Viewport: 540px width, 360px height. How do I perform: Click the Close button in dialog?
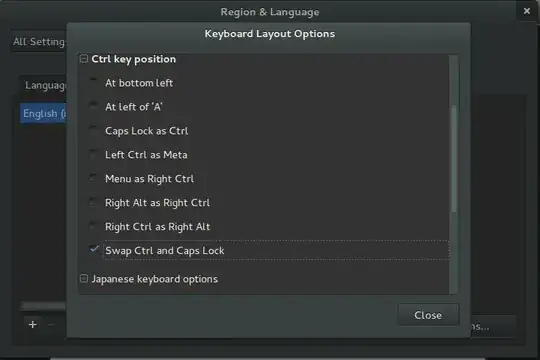pyautogui.click(x=428, y=315)
